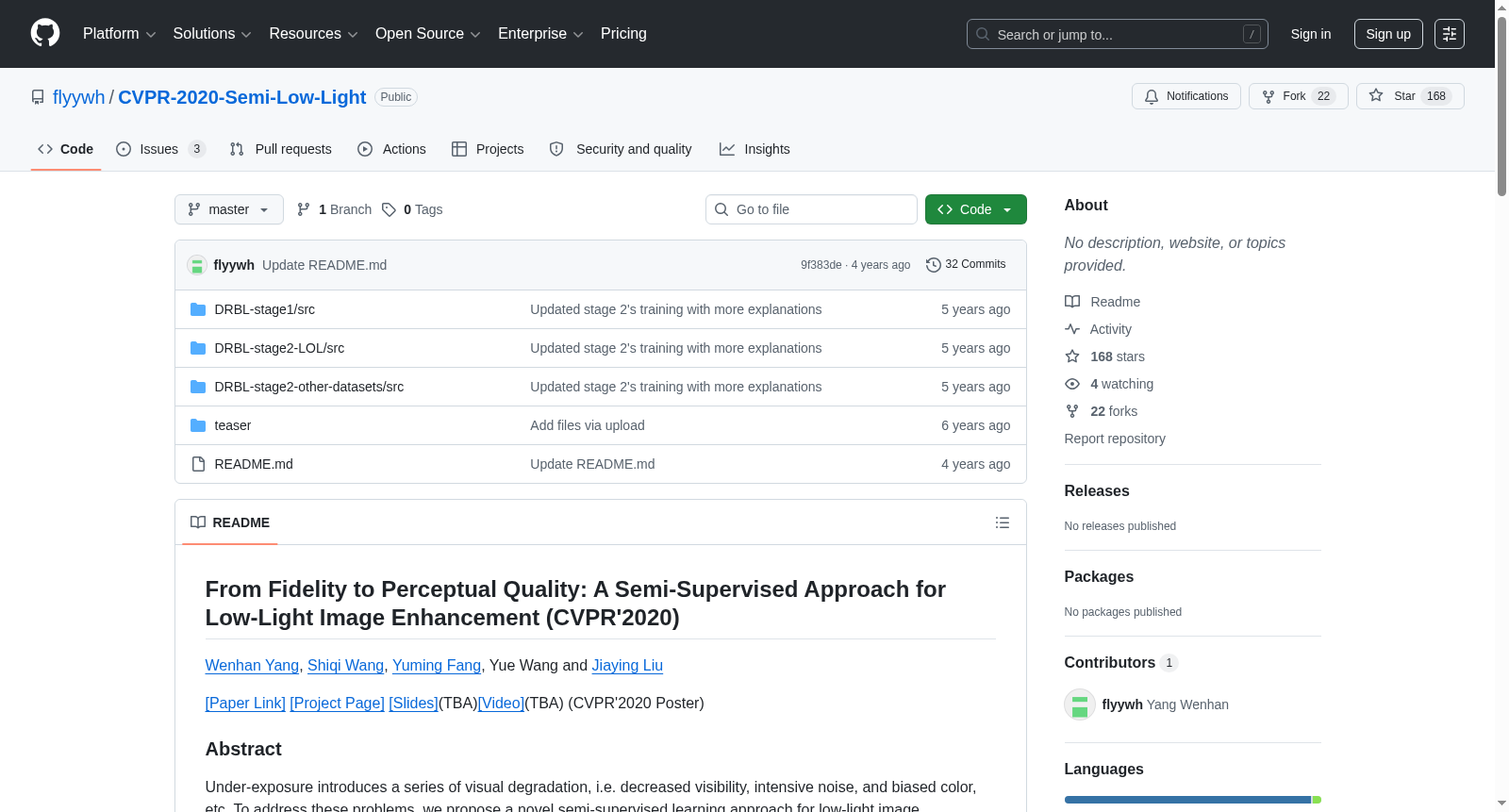1509x812 pixels.
Task: Open the Projects tab
Action: (x=488, y=149)
